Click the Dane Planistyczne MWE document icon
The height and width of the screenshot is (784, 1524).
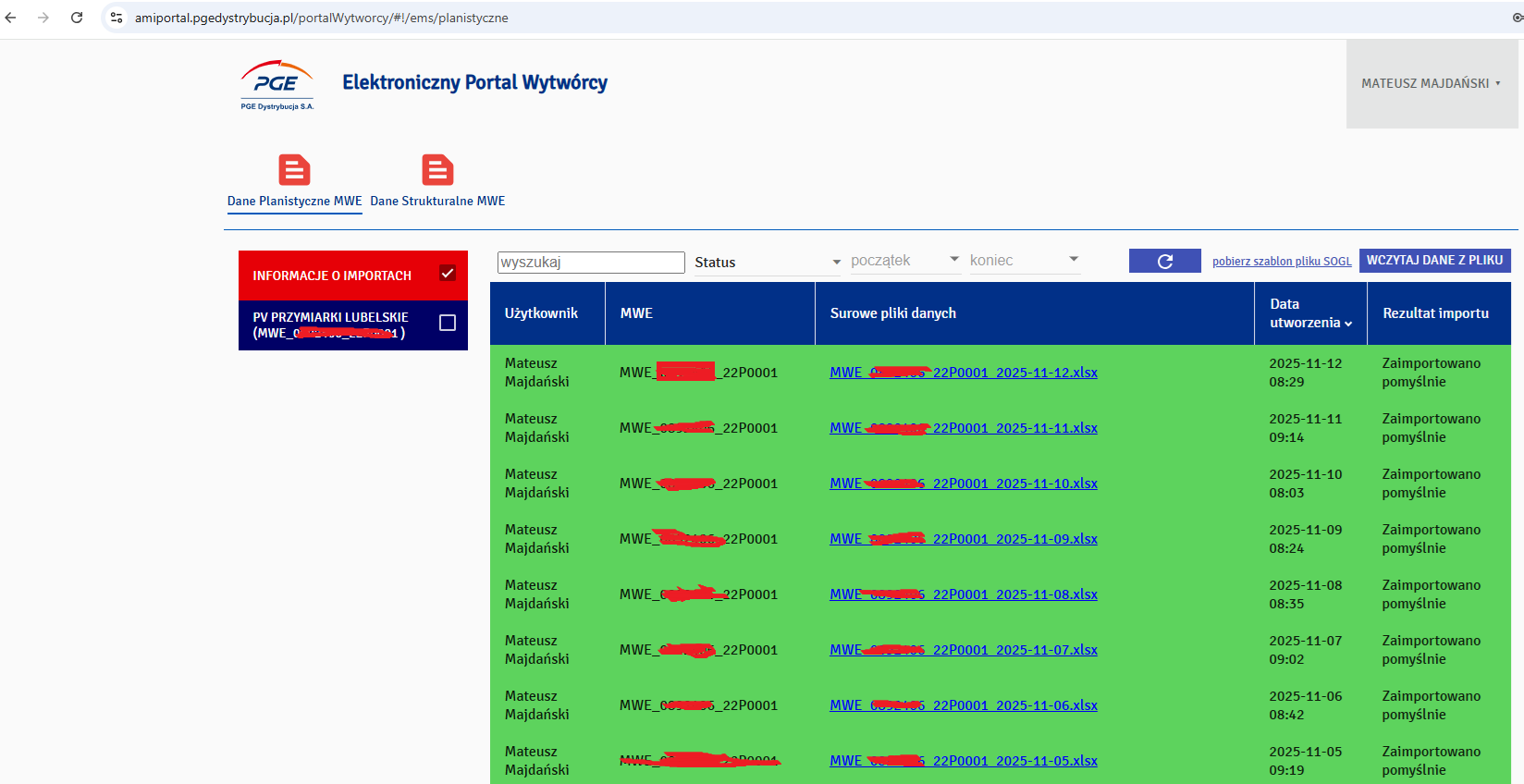tap(294, 170)
